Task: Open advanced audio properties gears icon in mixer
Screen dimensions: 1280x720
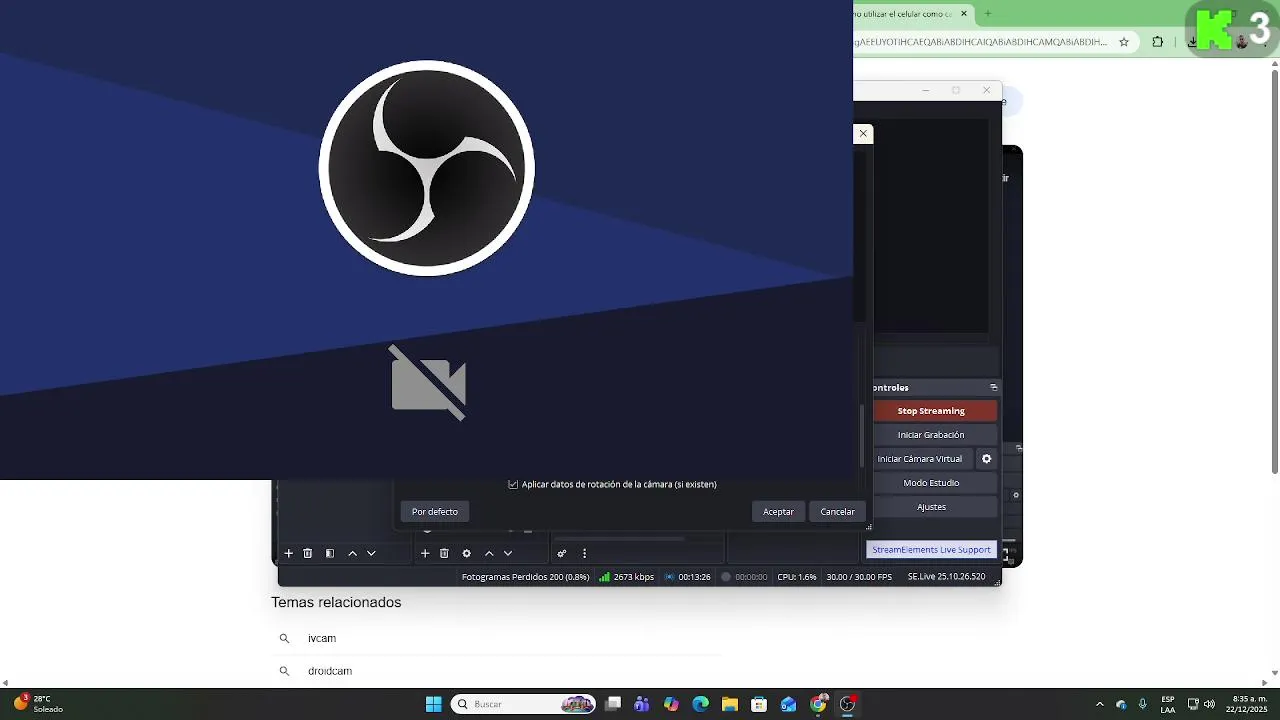Action: tap(562, 553)
